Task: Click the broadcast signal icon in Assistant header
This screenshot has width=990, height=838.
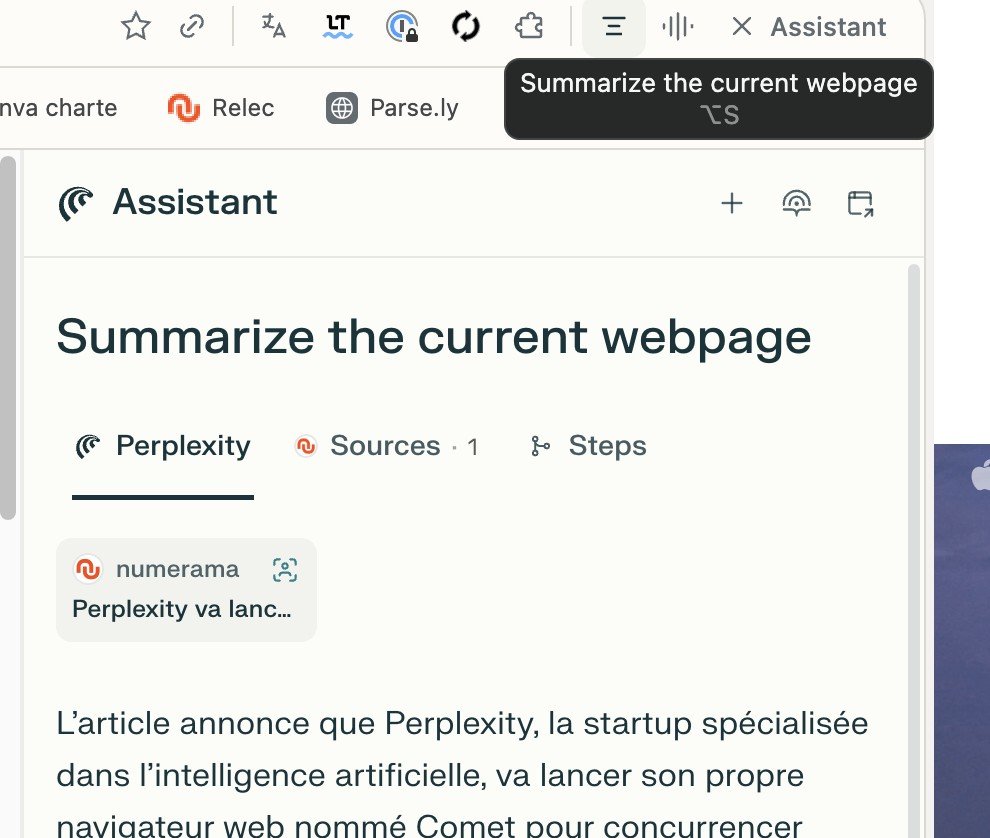Action: point(797,203)
